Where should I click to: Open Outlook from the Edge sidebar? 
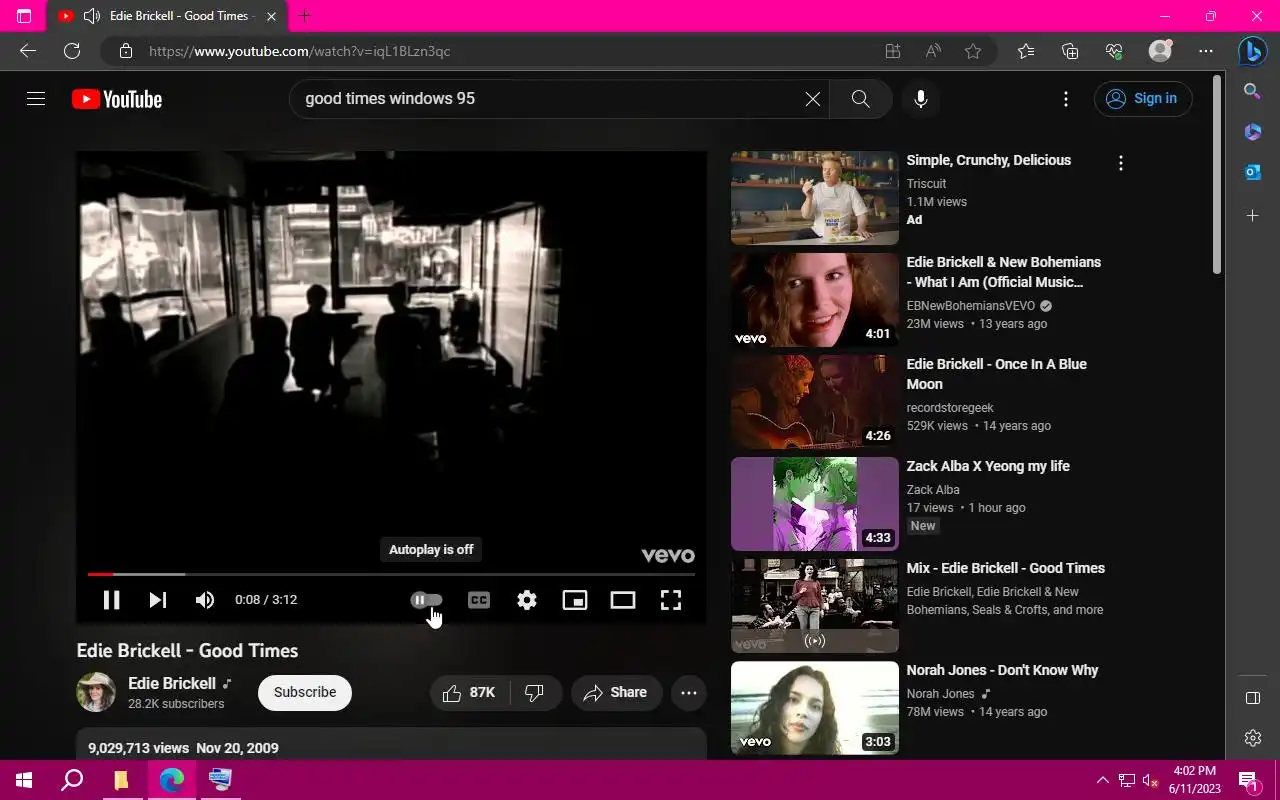[1252, 173]
